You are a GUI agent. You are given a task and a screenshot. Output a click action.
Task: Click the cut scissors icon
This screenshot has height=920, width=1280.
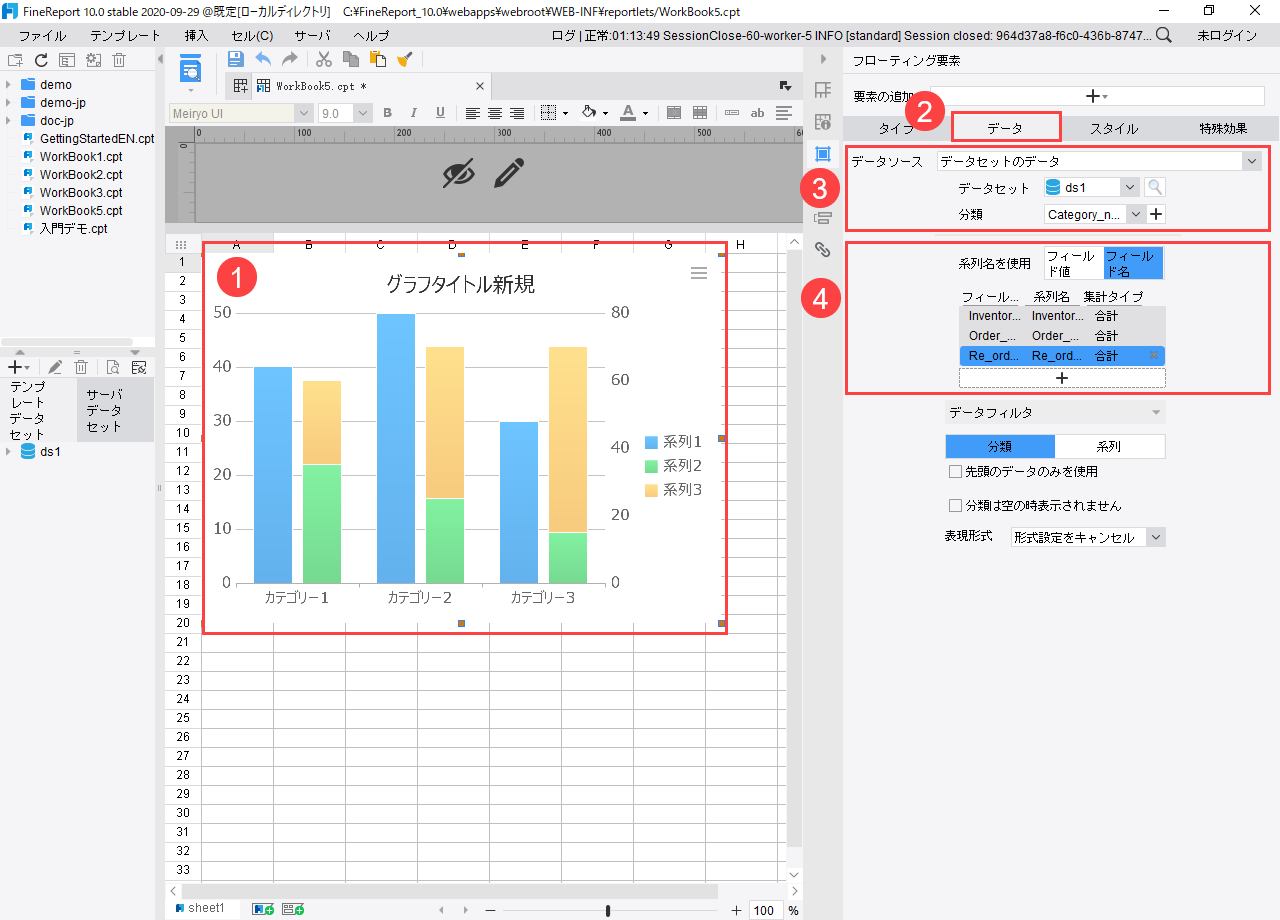pos(324,59)
